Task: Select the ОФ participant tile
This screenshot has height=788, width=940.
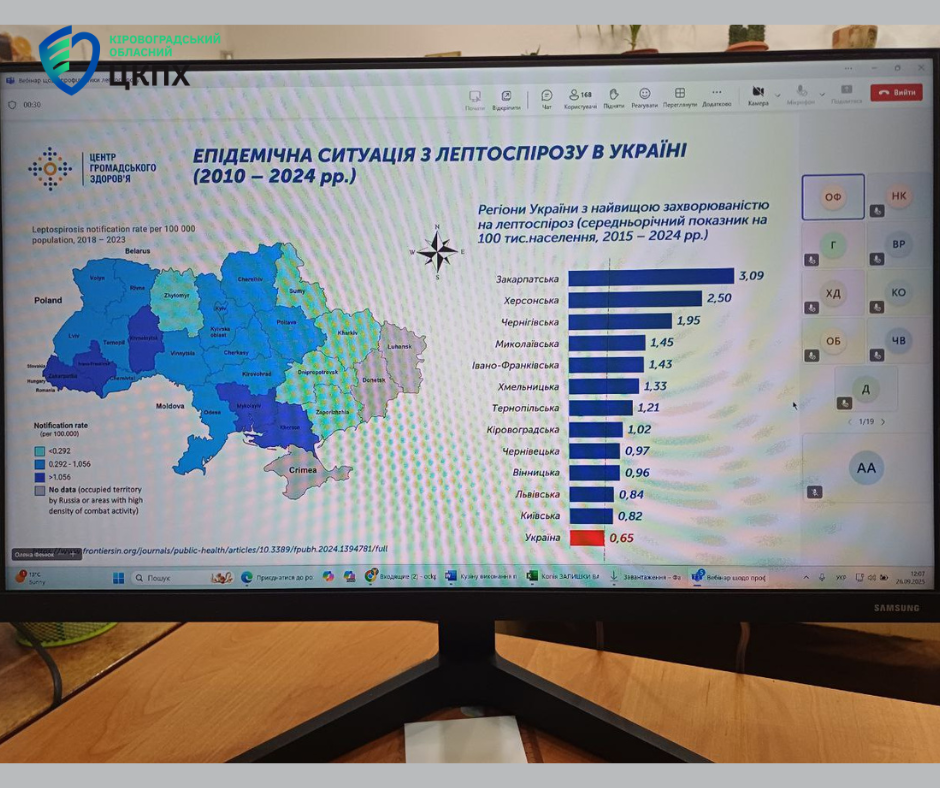Action: click(x=832, y=197)
